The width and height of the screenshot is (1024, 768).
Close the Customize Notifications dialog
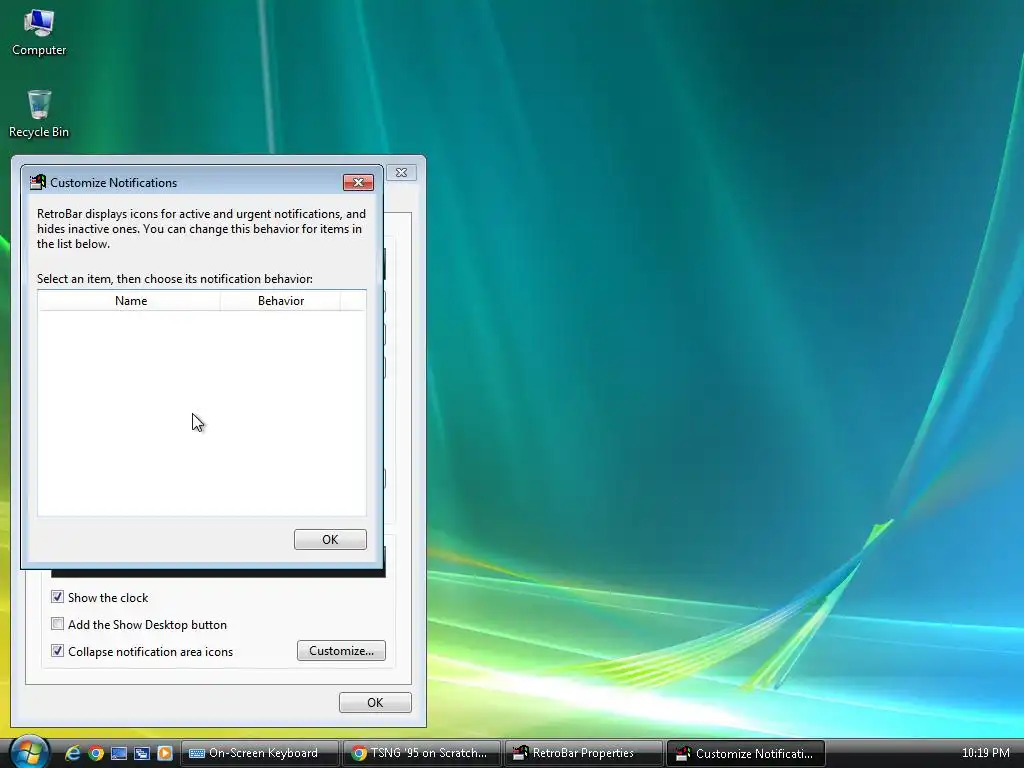click(358, 182)
